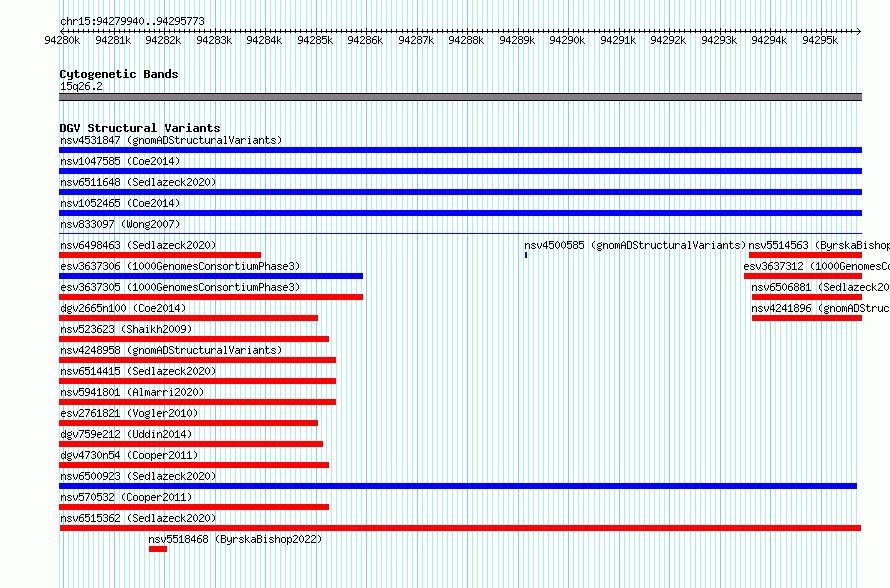Screen dimensions: 890x588
Task: Open nsv833097 (Wong2007) variant label
Action: pos(120,224)
